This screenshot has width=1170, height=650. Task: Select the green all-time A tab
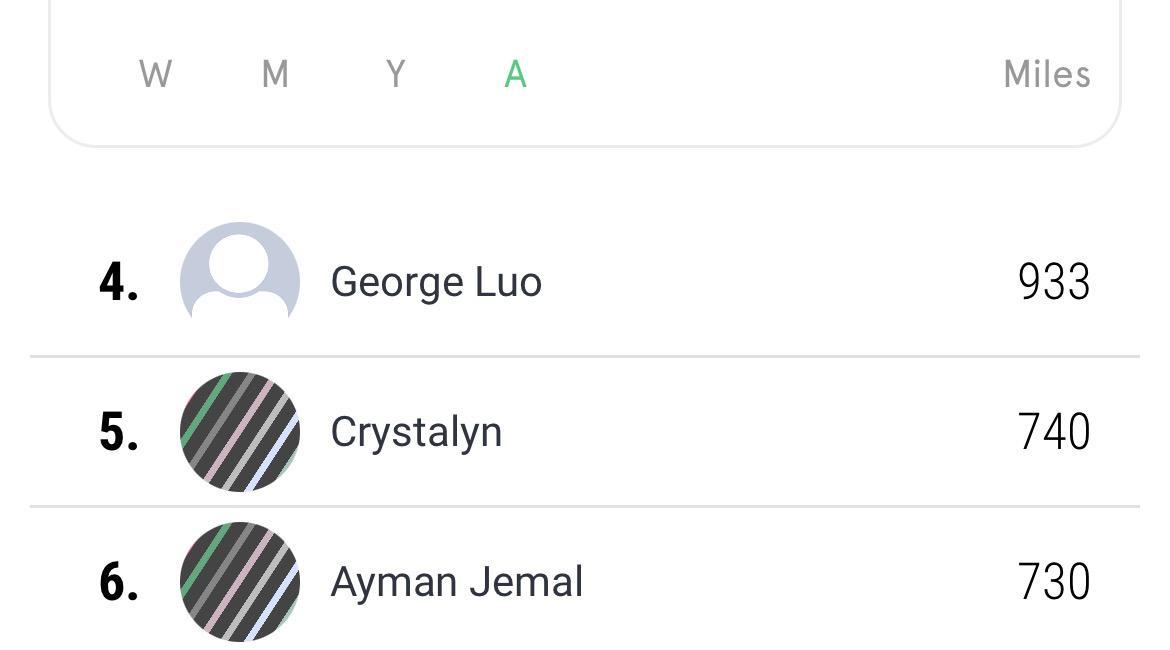[x=515, y=74]
